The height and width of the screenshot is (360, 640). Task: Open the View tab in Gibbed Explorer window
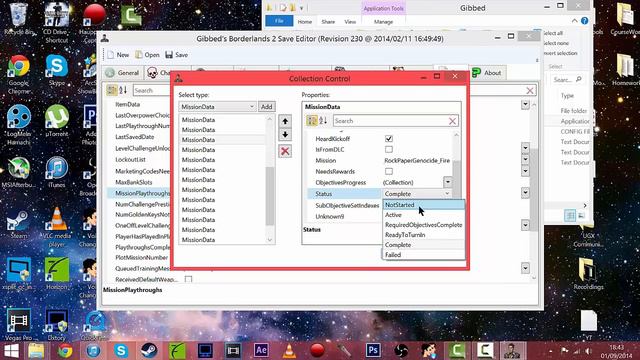click(350, 22)
